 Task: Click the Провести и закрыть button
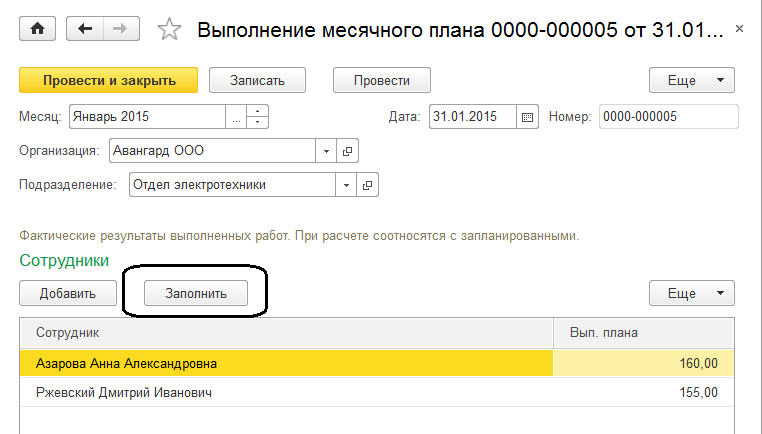pos(109,80)
